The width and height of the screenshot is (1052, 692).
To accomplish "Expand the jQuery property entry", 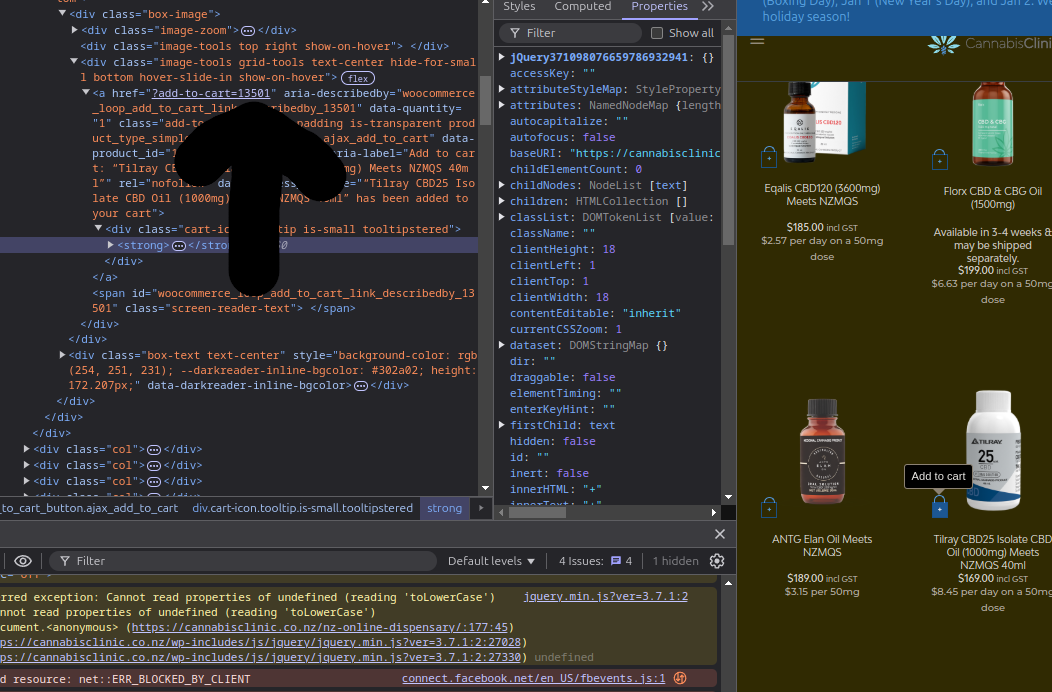I will (501, 57).
